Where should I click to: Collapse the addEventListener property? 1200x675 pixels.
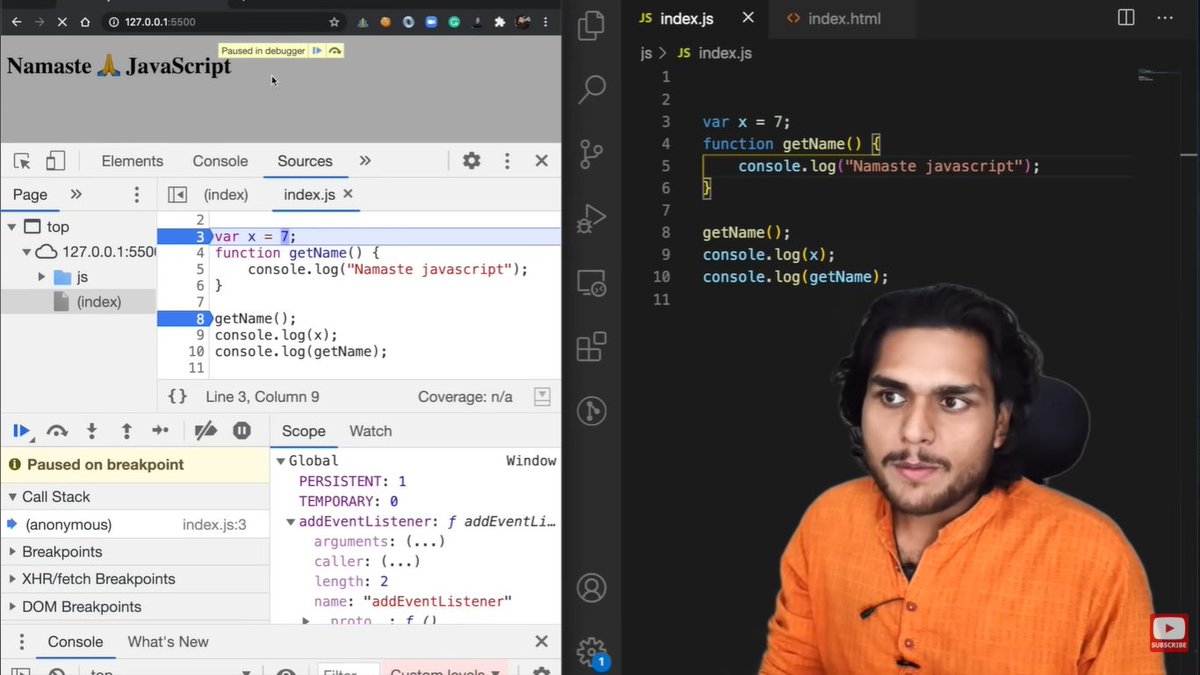click(291, 522)
